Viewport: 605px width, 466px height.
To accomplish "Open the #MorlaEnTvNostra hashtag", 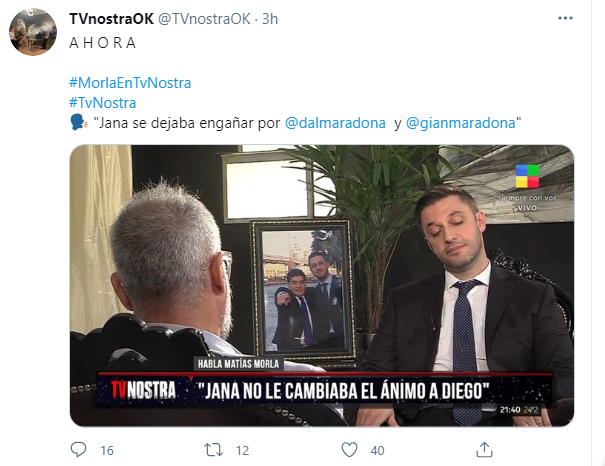I will [130, 83].
